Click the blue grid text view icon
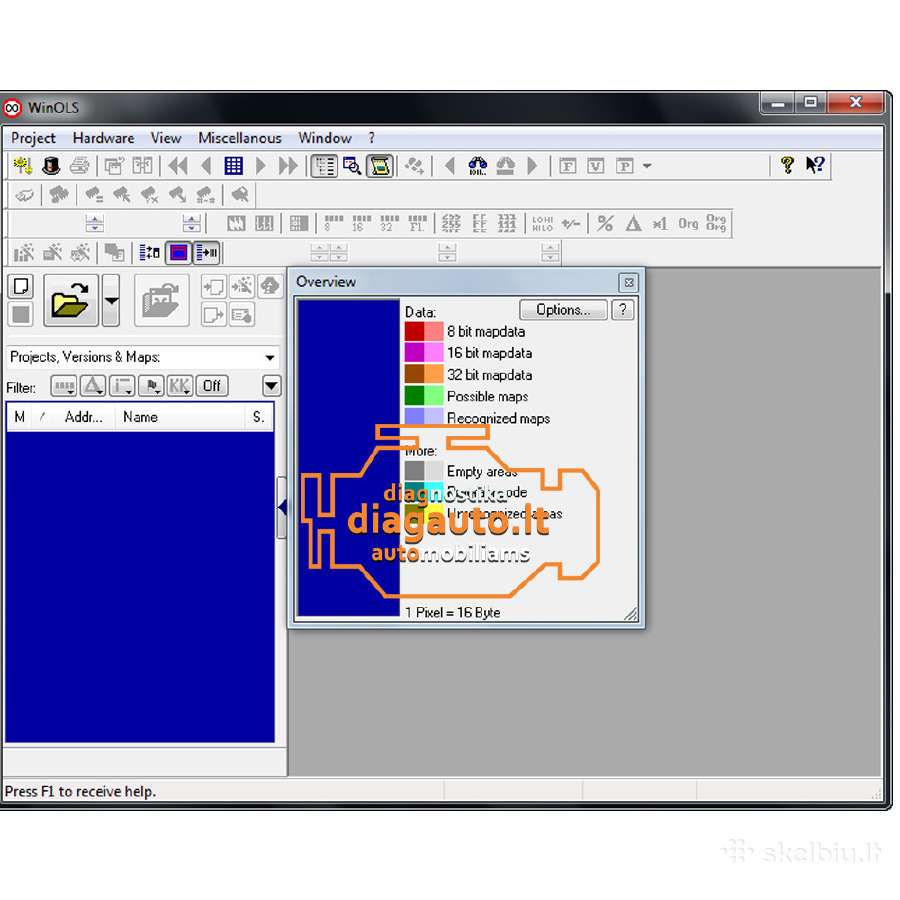The image size is (900, 900). [x=234, y=166]
